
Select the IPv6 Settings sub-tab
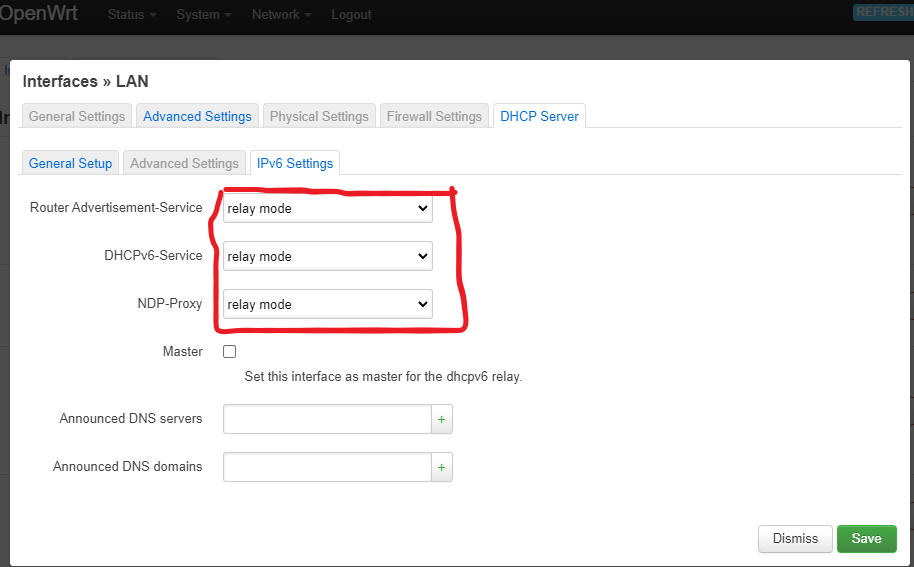pos(295,163)
